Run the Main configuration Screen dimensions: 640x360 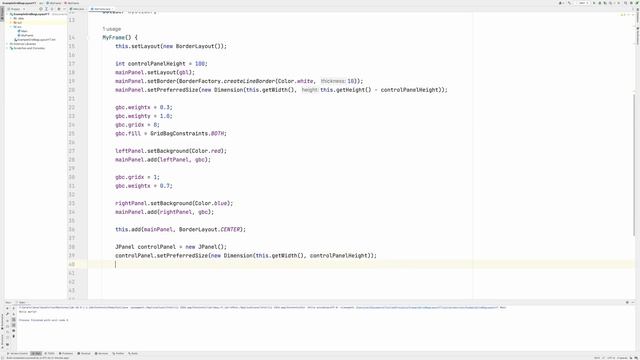tap(594, 3)
